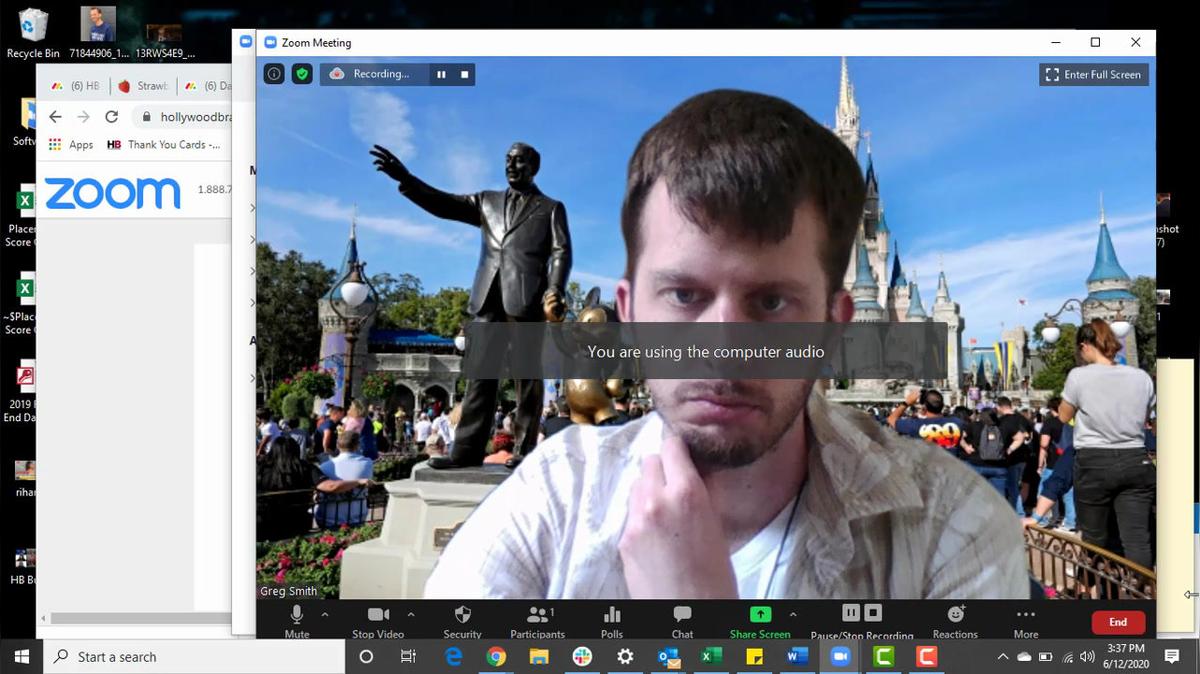
Task: Click the green encryption shield icon
Action: tap(302, 74)
